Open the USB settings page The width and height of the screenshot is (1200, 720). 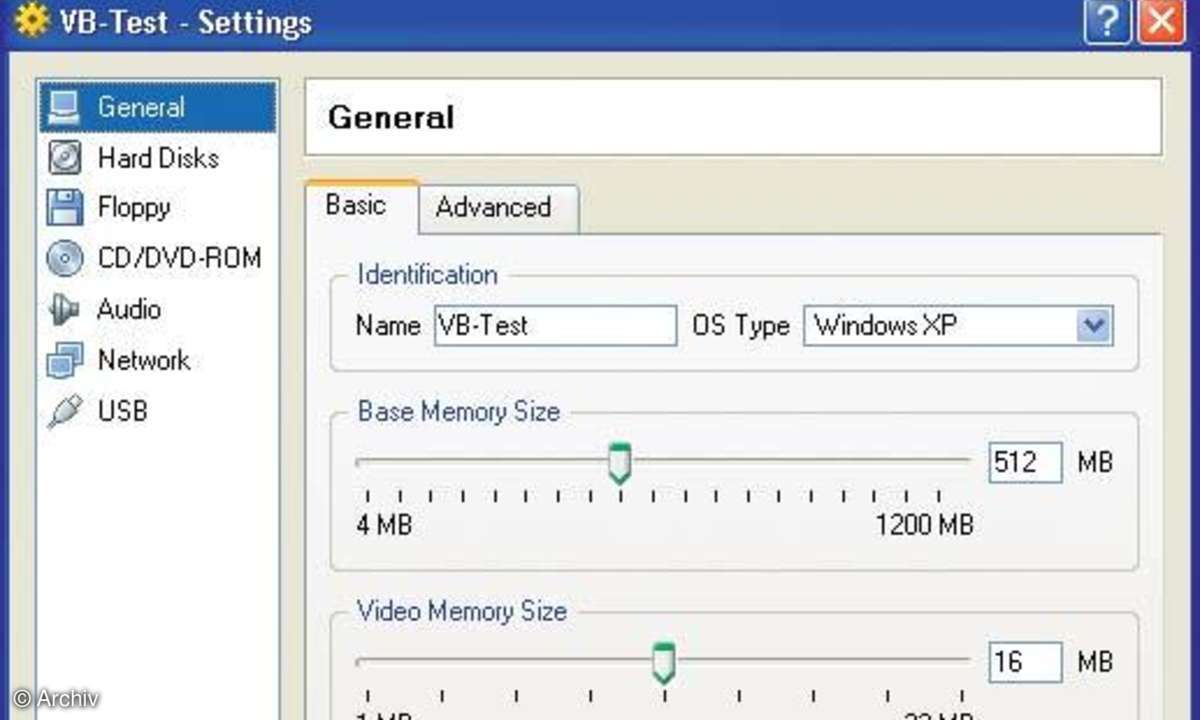tap(122, 411)
